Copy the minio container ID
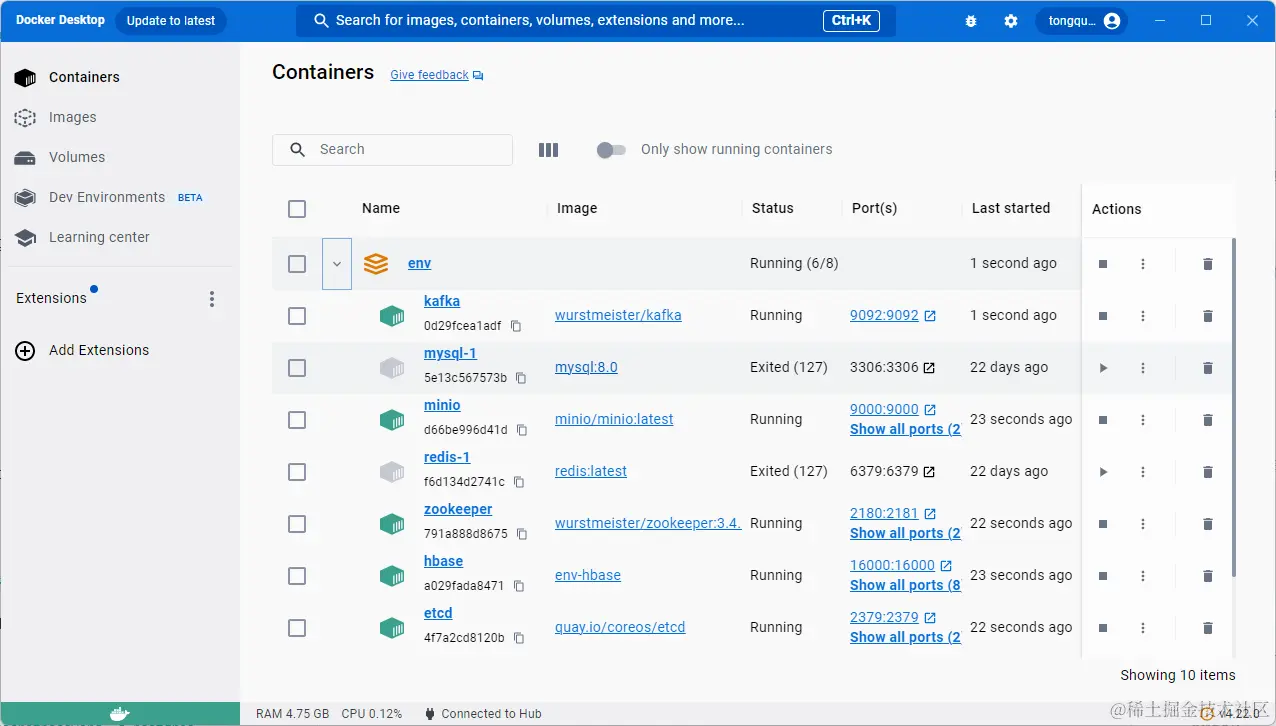Viewport: 1276px width, 726px height. 522,430
